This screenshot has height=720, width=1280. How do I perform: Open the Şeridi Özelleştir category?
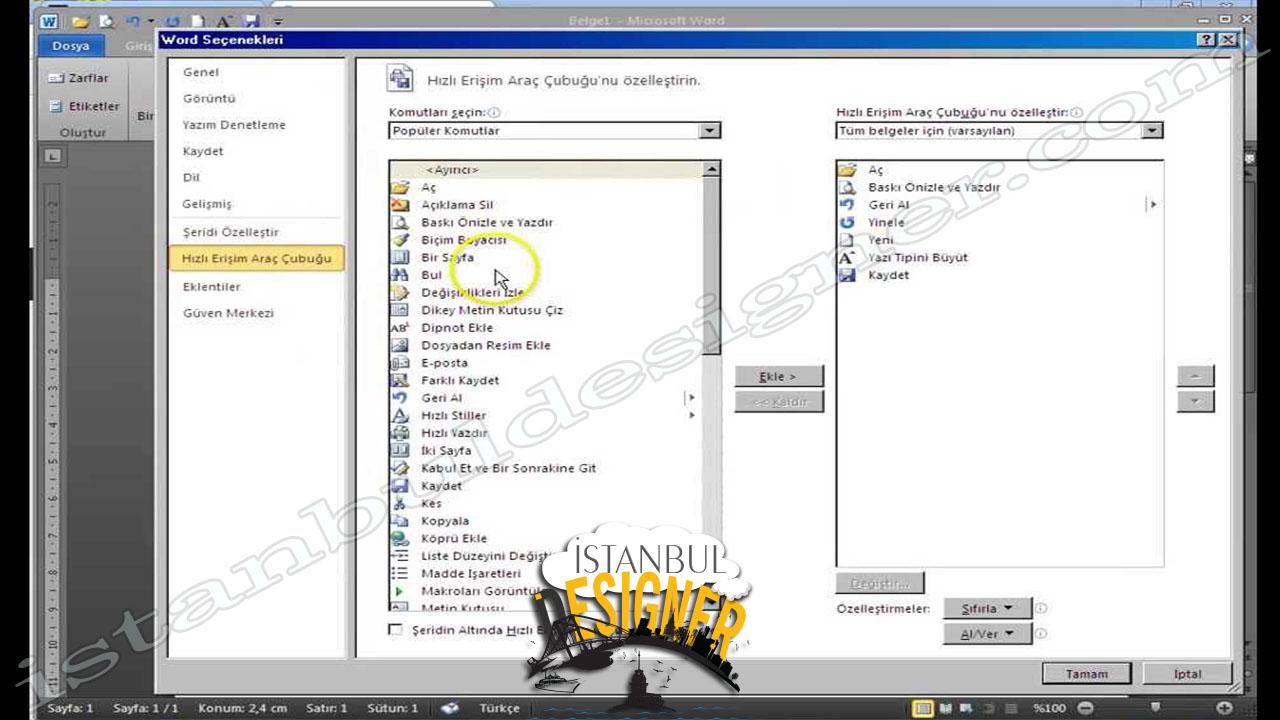tap(231, 232)
